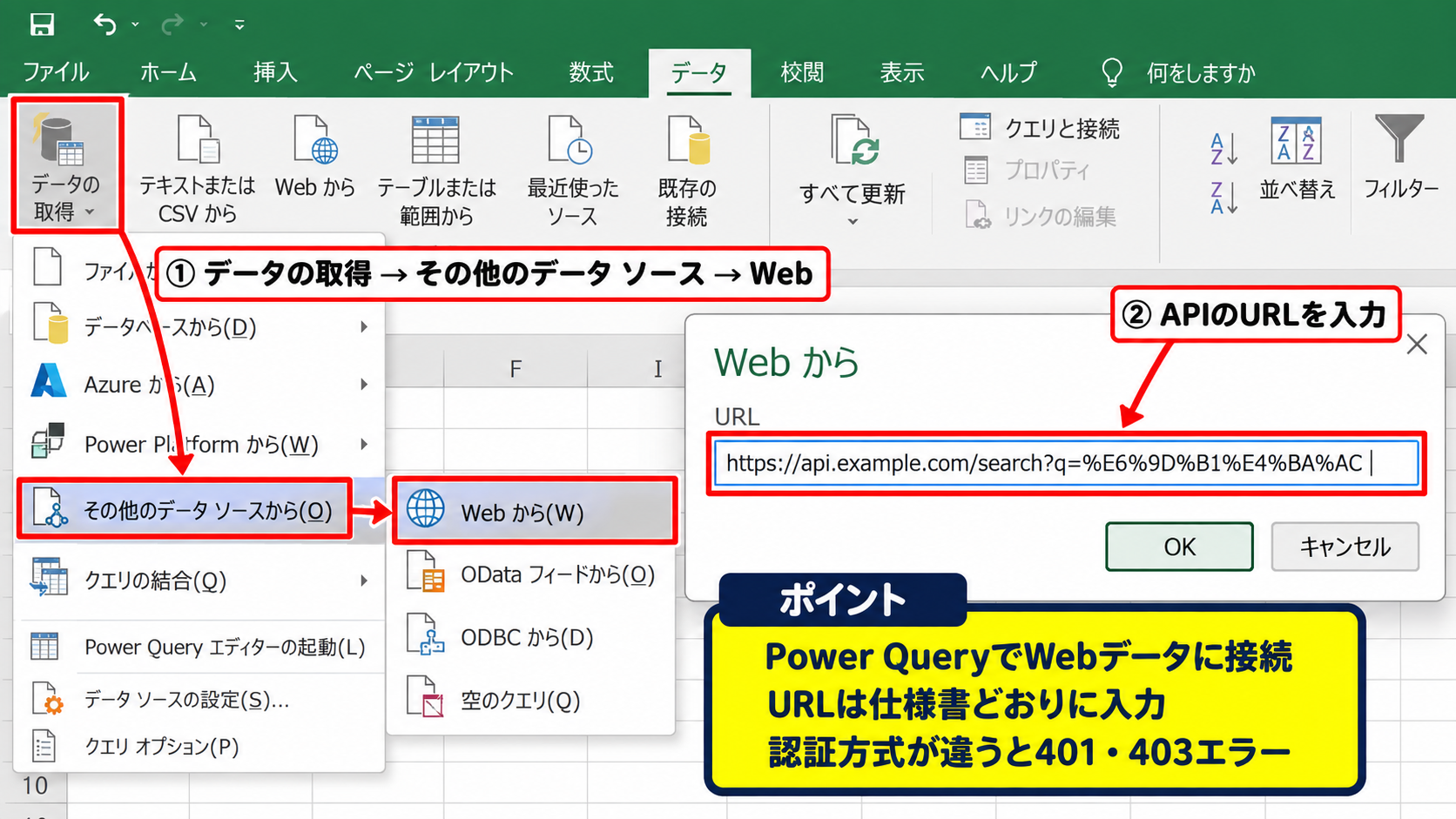Click Power Query エディターの起動(L)

coord(199,647)
